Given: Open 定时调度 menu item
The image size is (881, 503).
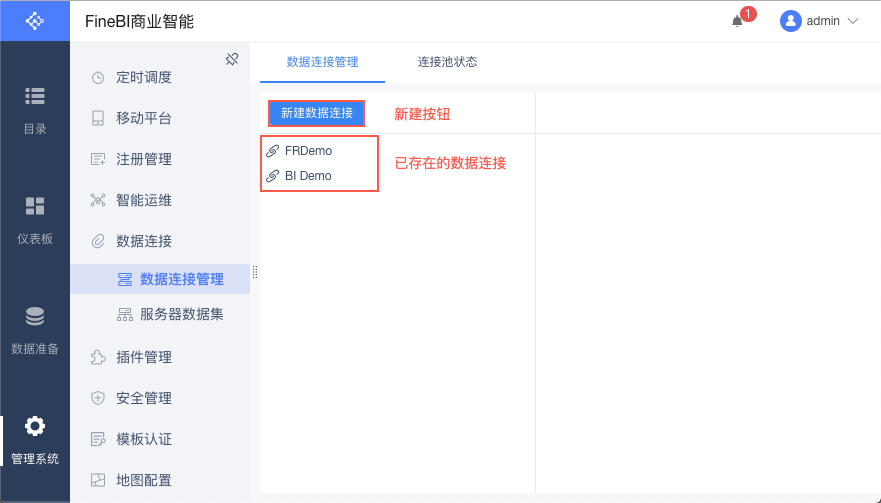Looking at the screenshot, I should click(144, 77).
